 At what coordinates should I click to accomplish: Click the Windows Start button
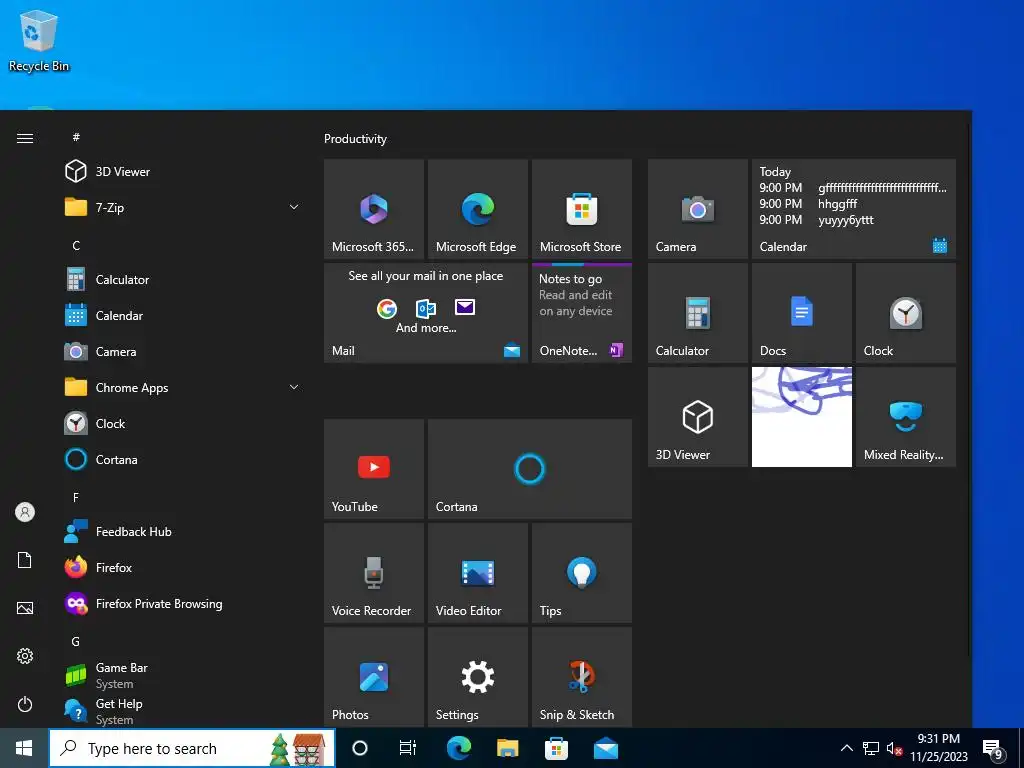point(24,748)
